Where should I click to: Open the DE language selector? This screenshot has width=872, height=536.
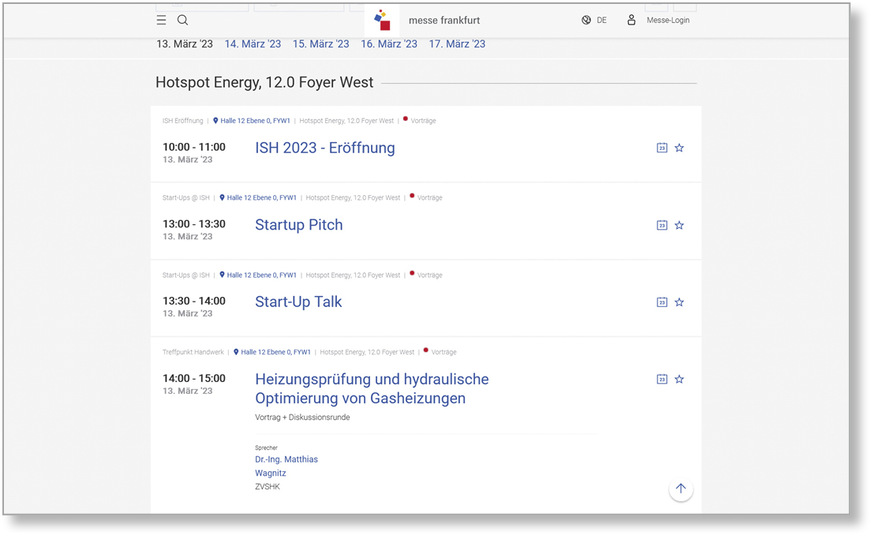594,20
